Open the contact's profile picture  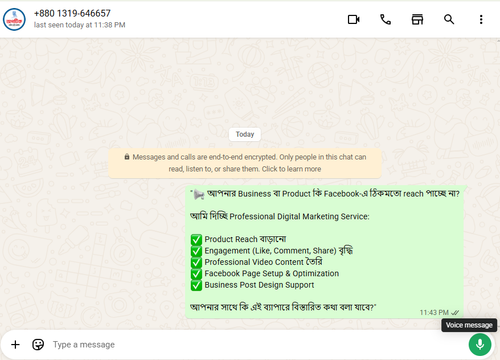pyautogui.click(x=14, y=19)
